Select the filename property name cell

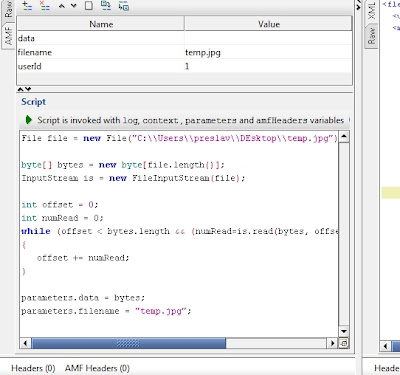point(101,52)
